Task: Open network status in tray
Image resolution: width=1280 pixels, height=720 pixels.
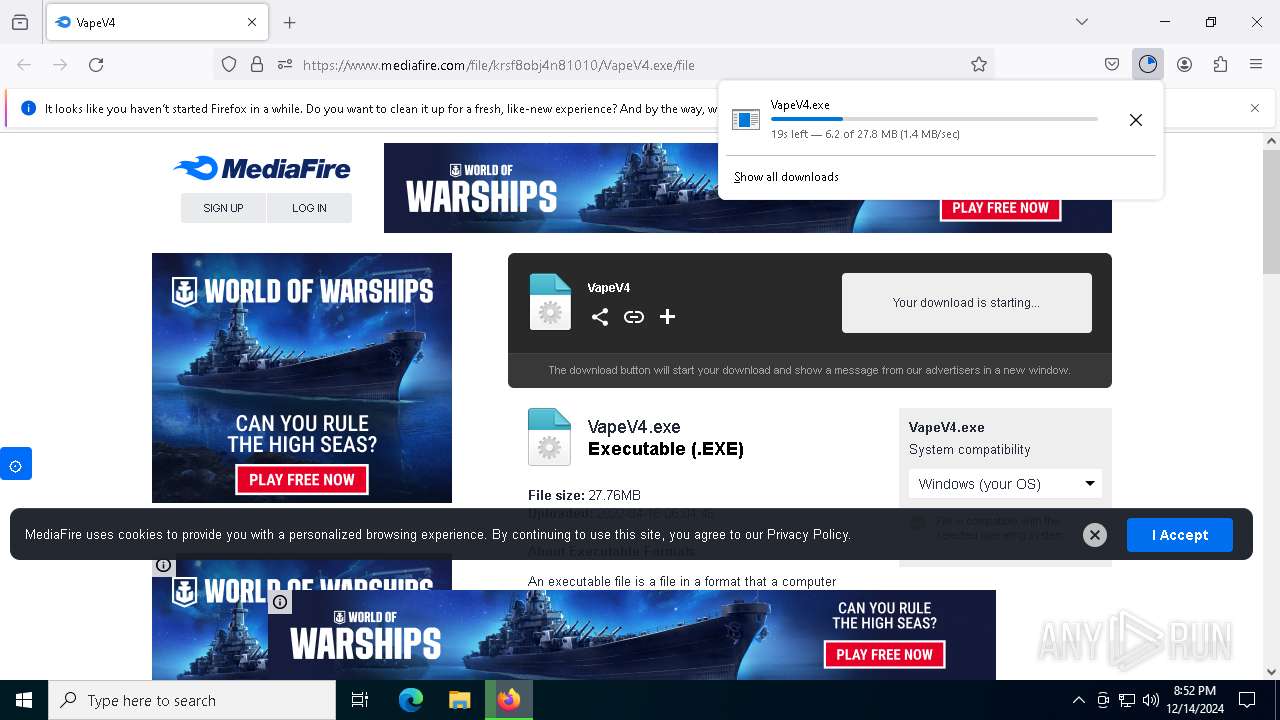Action: (x=1127, y=700)
